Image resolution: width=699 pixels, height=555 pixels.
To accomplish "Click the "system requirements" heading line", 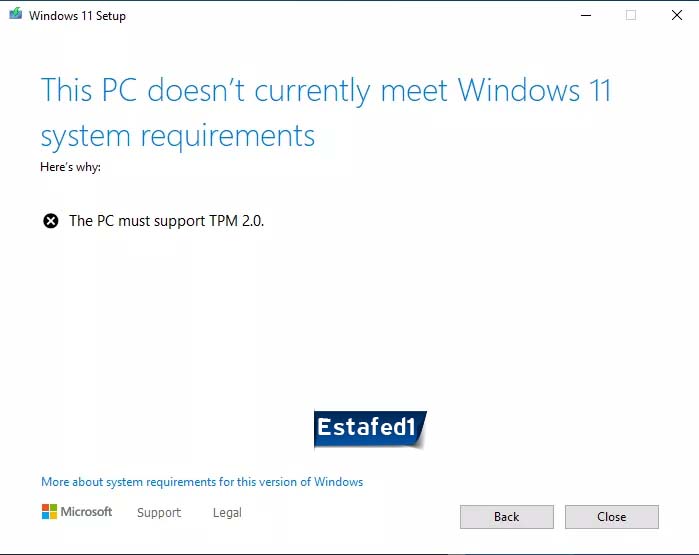I will pos(178,136).
